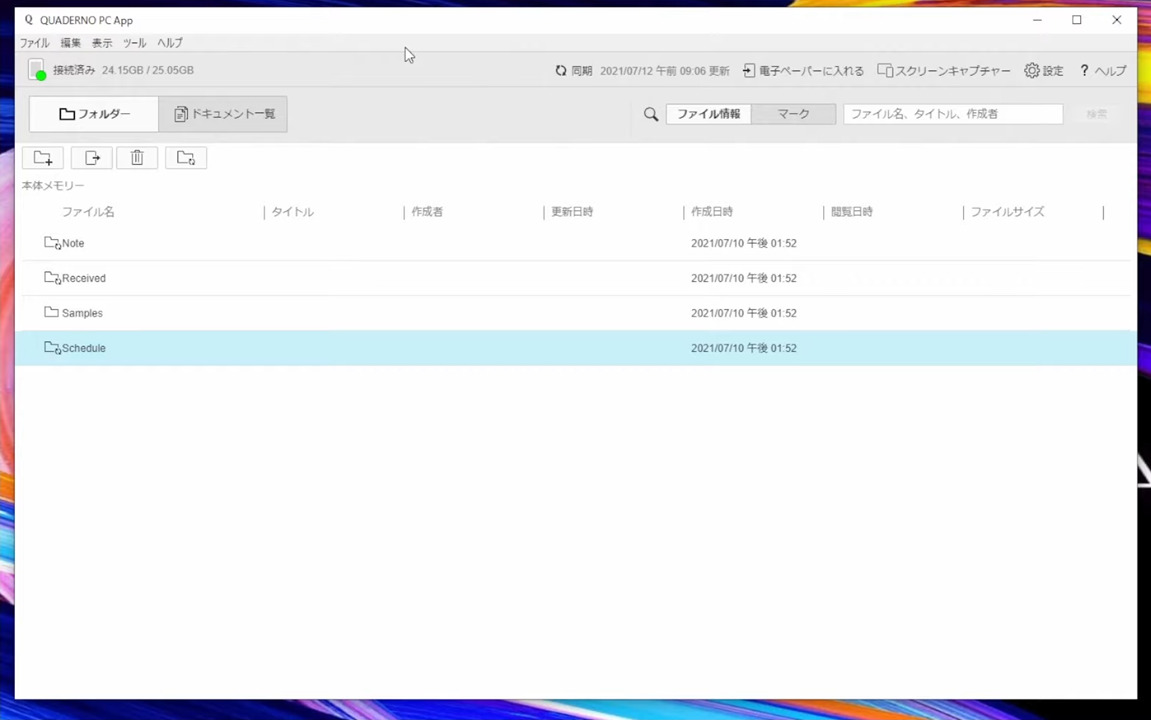Sort by タイトル column header

coord(293,211)
